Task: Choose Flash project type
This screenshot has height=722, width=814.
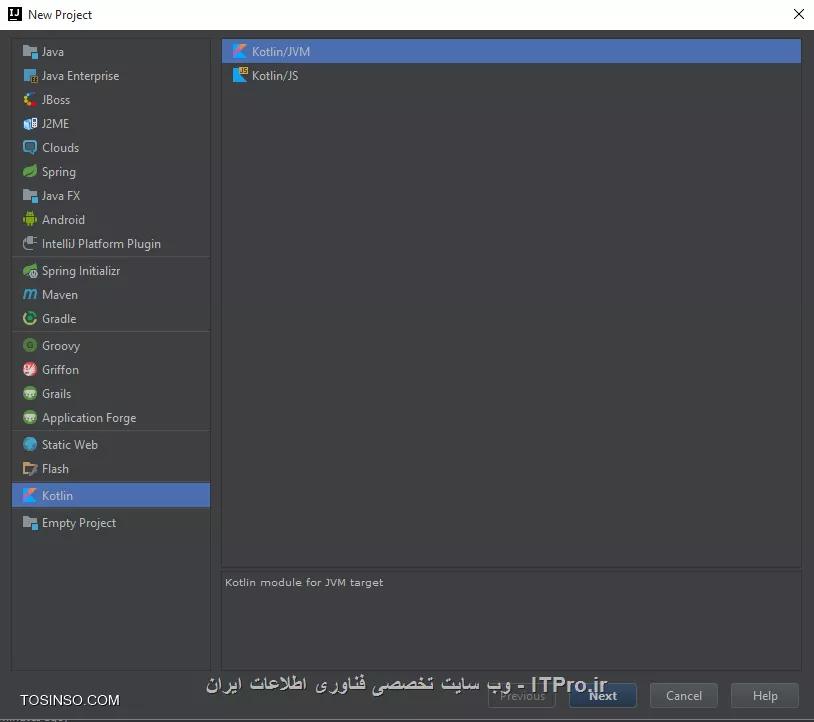Action: pyautogui.click(x=111, y=468)
